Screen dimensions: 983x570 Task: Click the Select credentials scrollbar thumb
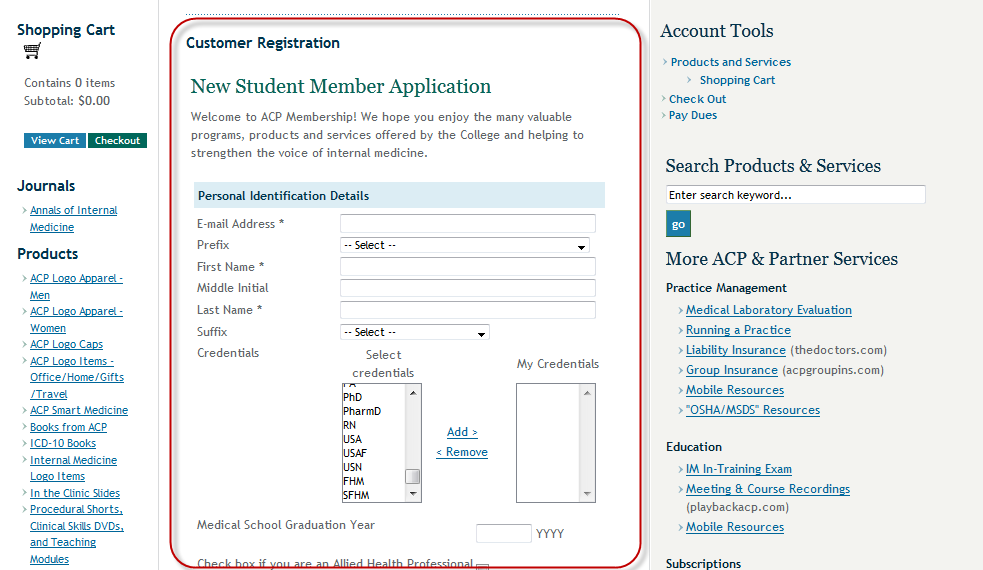point(413,477)
